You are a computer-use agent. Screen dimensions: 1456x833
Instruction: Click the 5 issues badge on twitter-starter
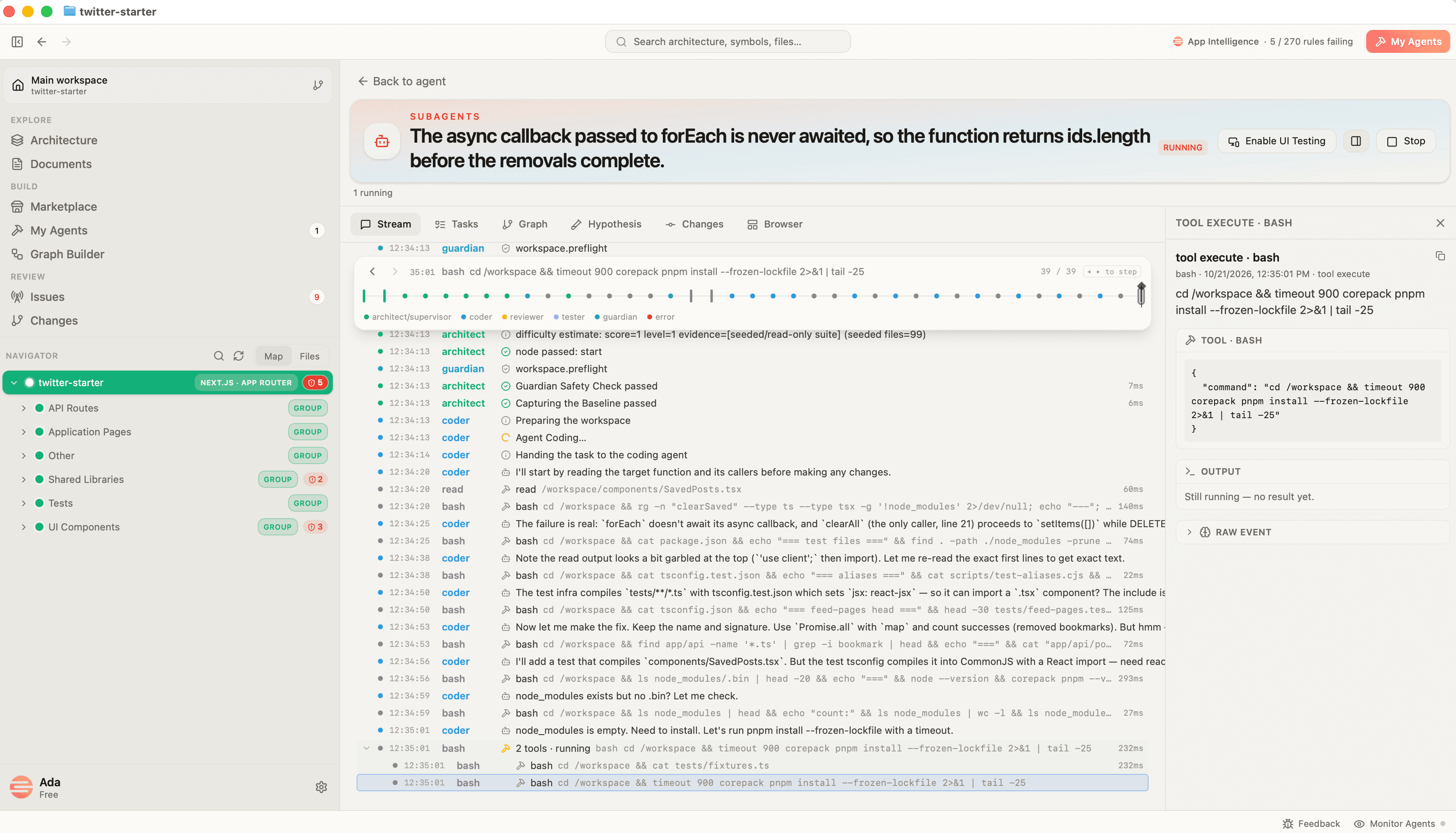316,383
